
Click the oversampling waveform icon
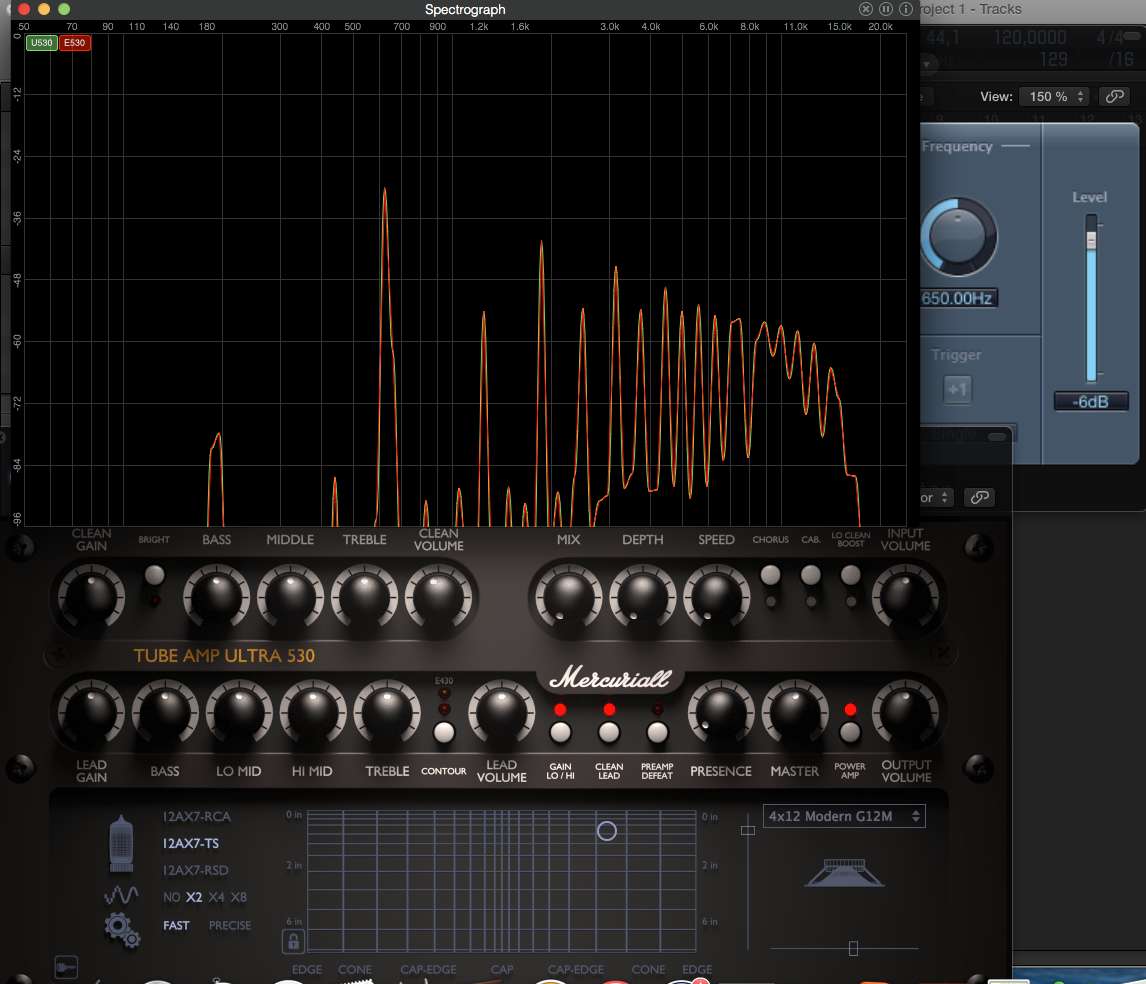coord(121,896)
